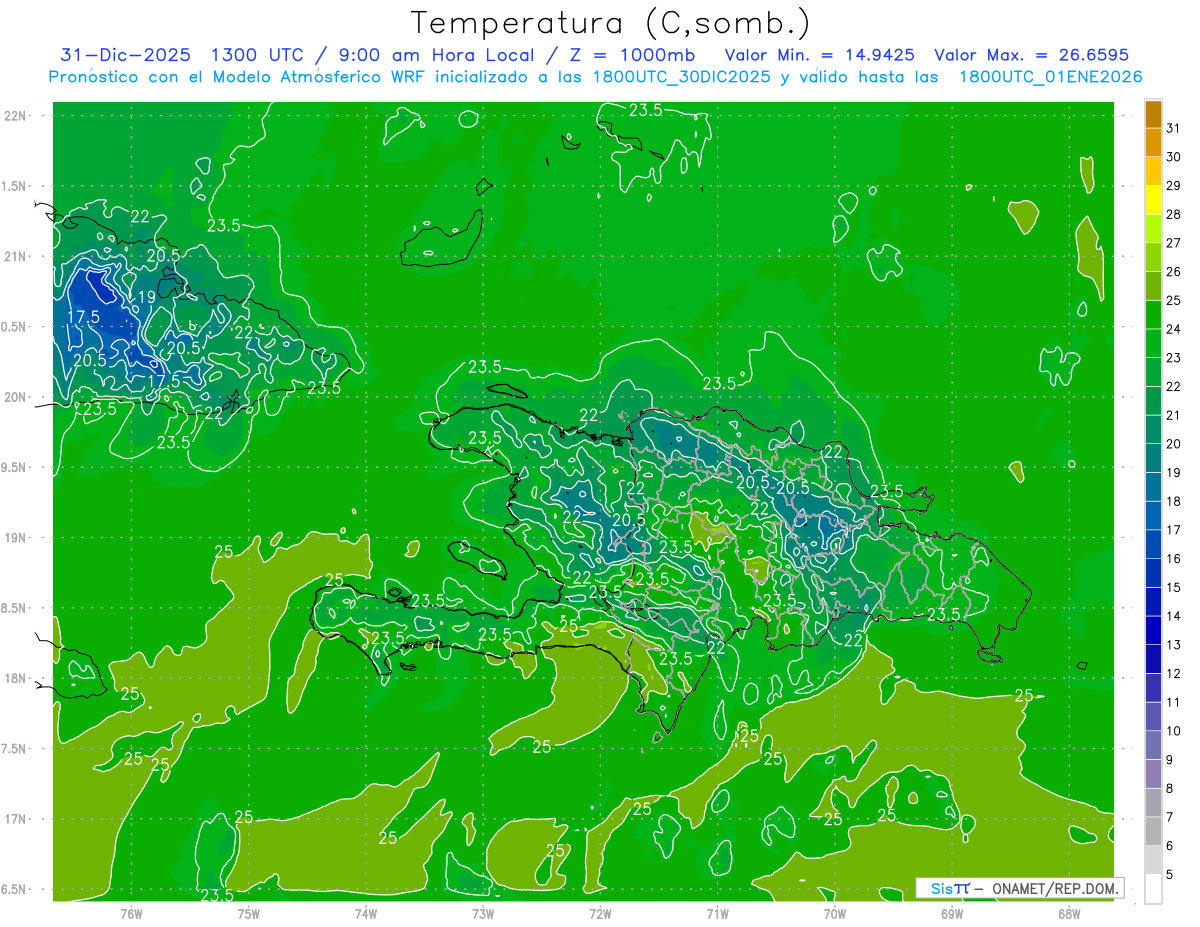Image resolution: width=1200 pixels, height=927 pixels.
Task: Click the dark blue swatch between 12 and 13
Action: pos(1153,658)
